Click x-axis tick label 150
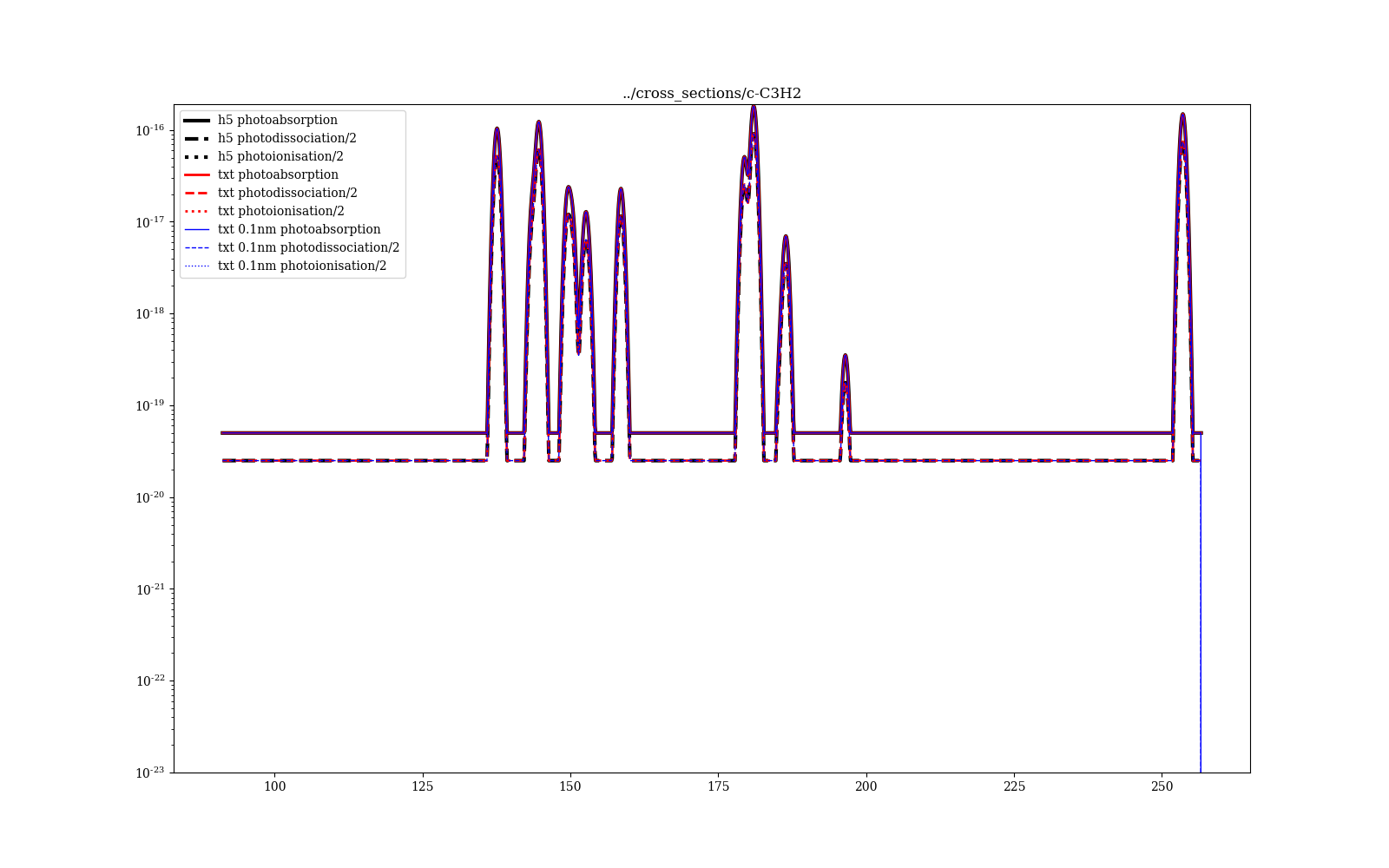The height and width of the screenshot is (868, 1389). [x=570, y=786]
